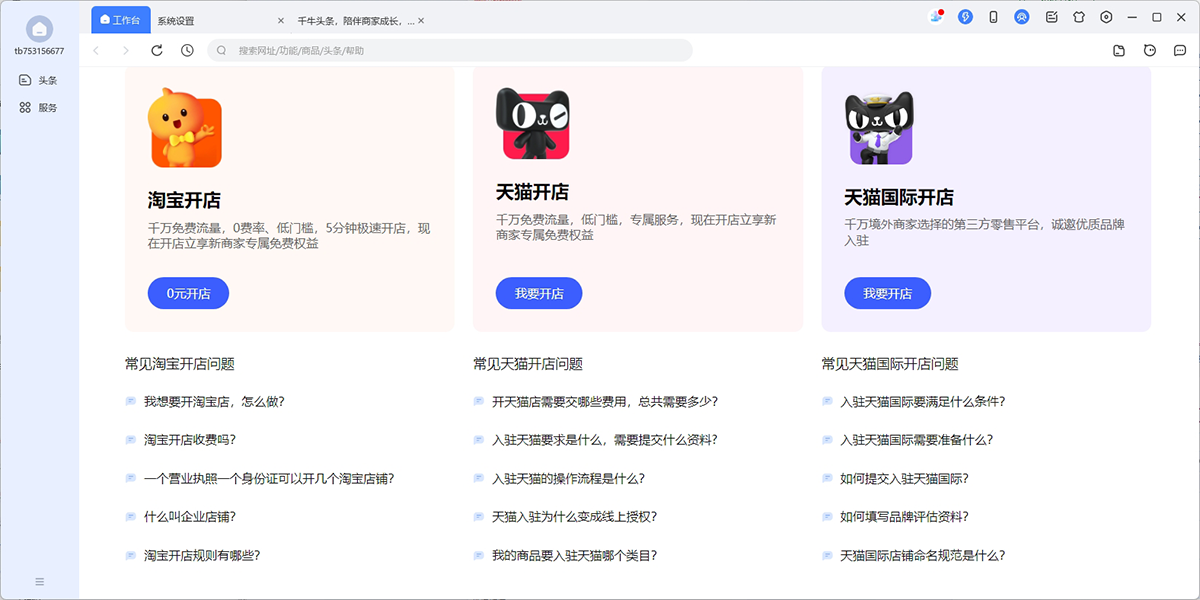Select the 工作台 tab
Image resolution: width=1200 pixels, height=600 pixels.
coord(121,20)
